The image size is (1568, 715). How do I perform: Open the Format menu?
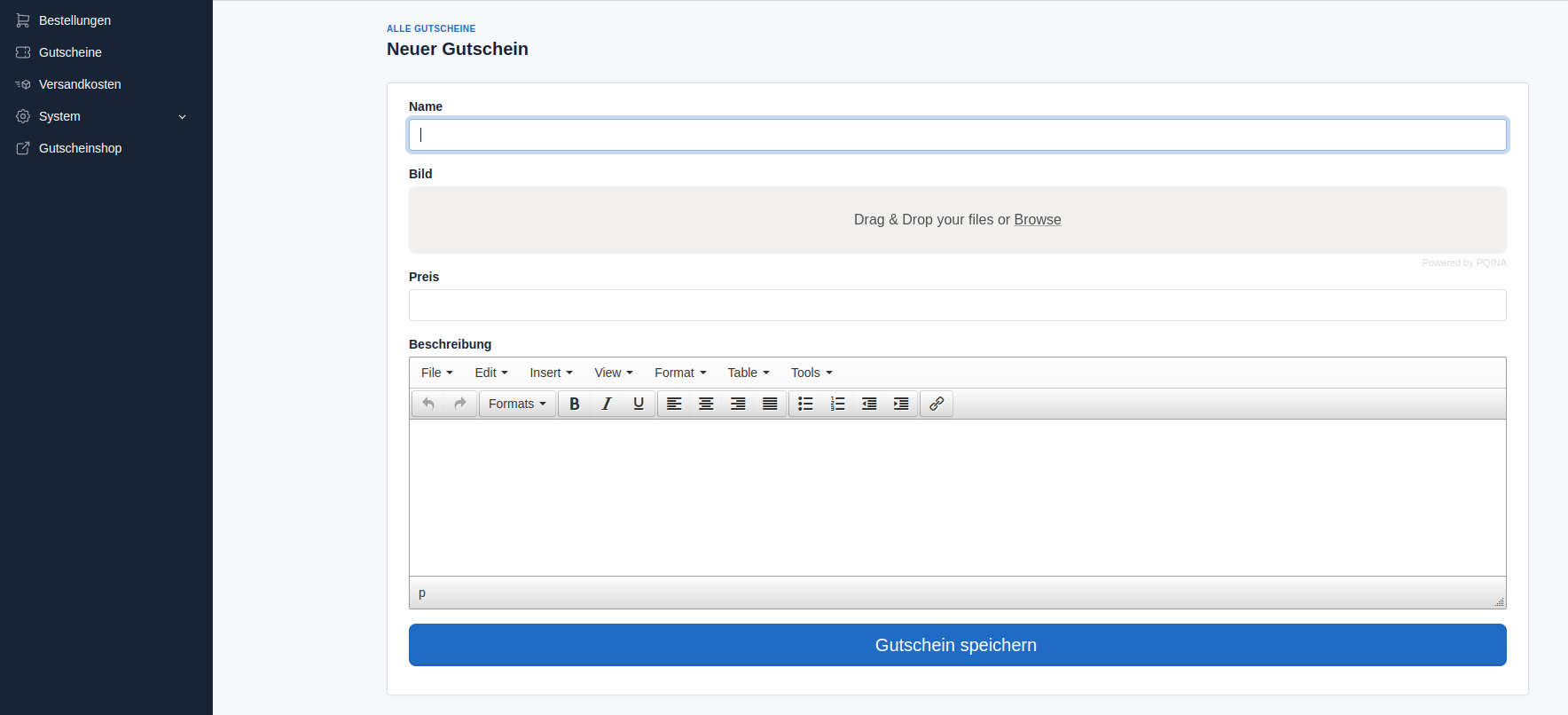tap(681, 373)
